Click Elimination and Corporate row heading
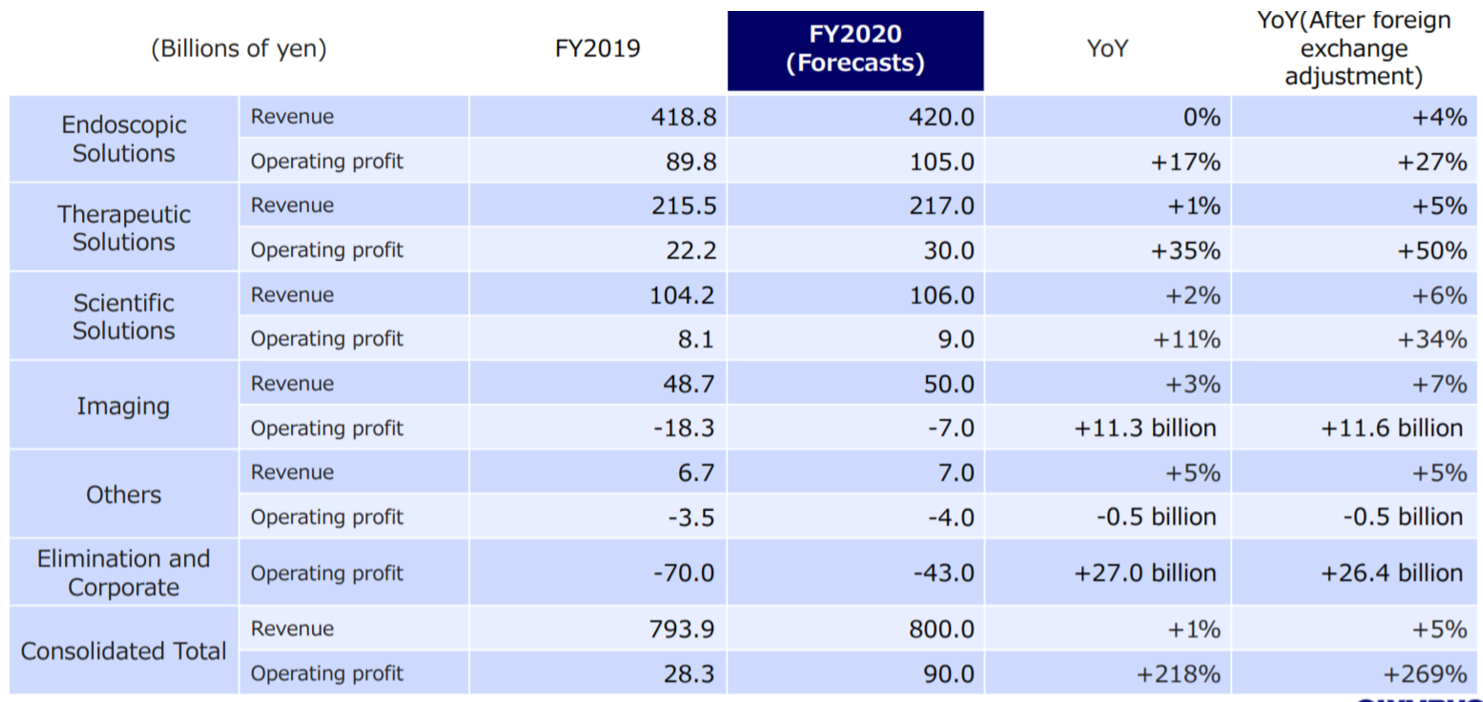Image resolution: width=1483 pixels, height=702 pixels. (124, 573)
